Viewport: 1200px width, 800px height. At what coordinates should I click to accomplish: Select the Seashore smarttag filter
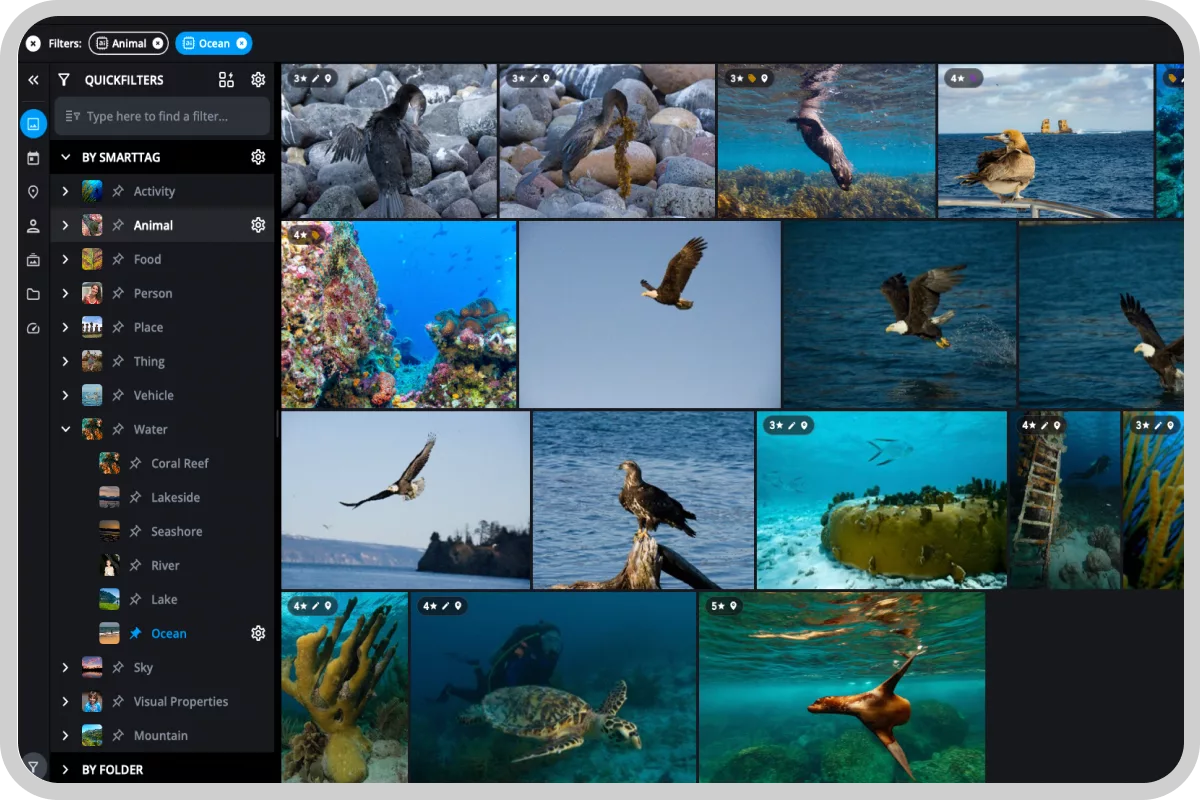(176, 531)
